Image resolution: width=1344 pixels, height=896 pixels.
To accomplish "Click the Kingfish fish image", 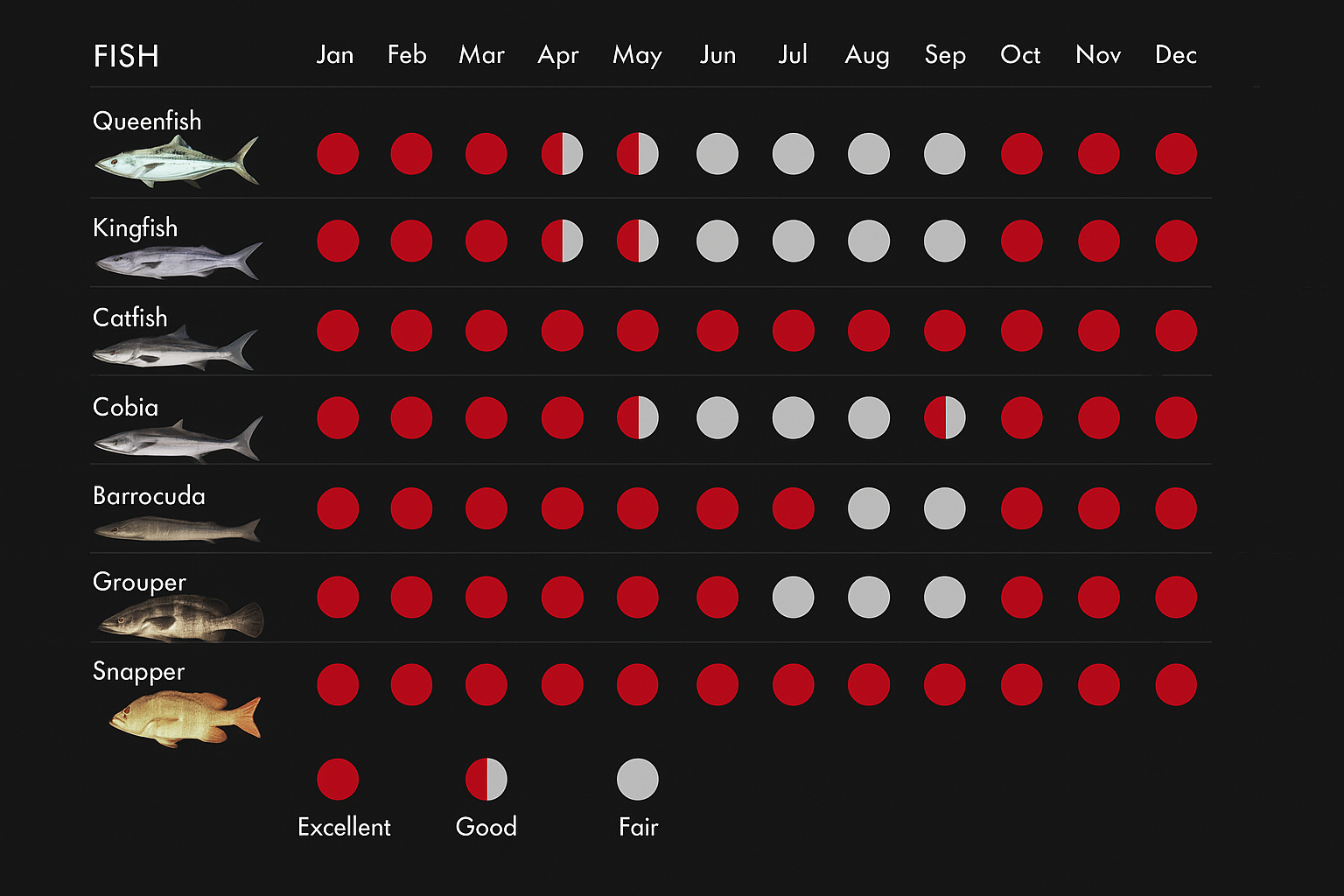I will click(x=178, y=261).
